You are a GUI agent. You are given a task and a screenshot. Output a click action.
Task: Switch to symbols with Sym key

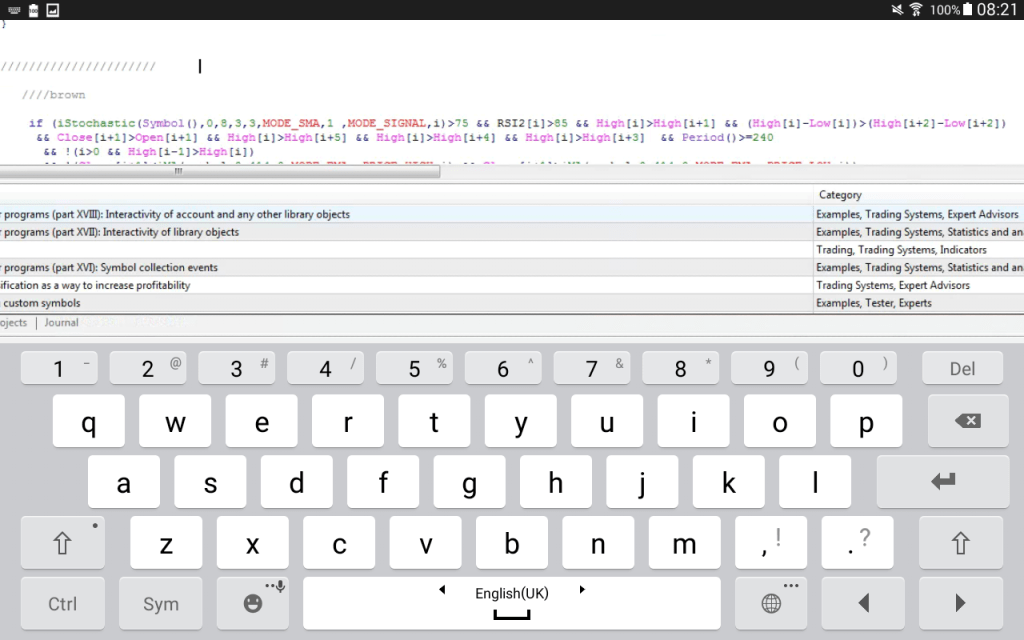pyautogui.click(x=160, y=603)
